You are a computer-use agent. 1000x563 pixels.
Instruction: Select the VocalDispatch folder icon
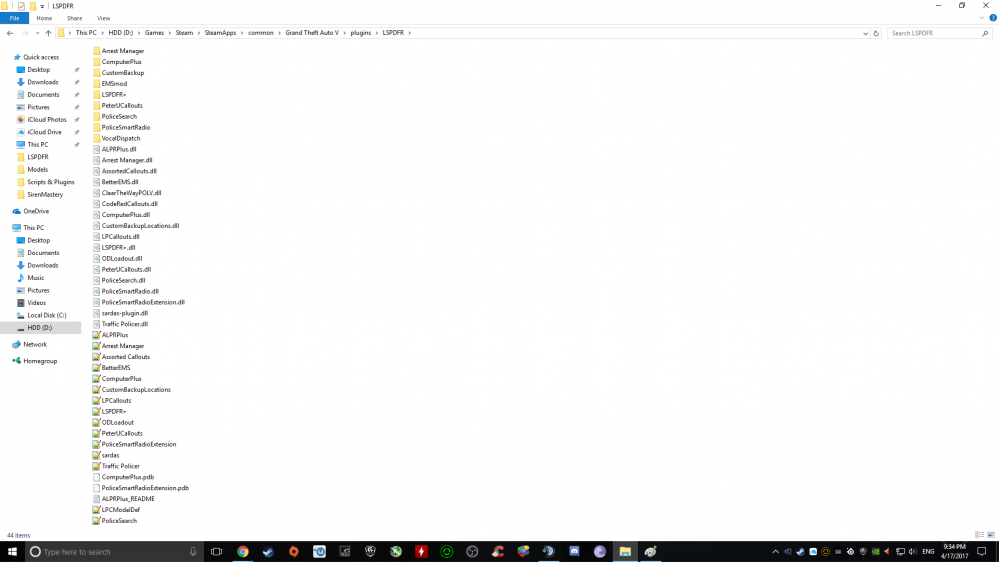tap(96, 138)
